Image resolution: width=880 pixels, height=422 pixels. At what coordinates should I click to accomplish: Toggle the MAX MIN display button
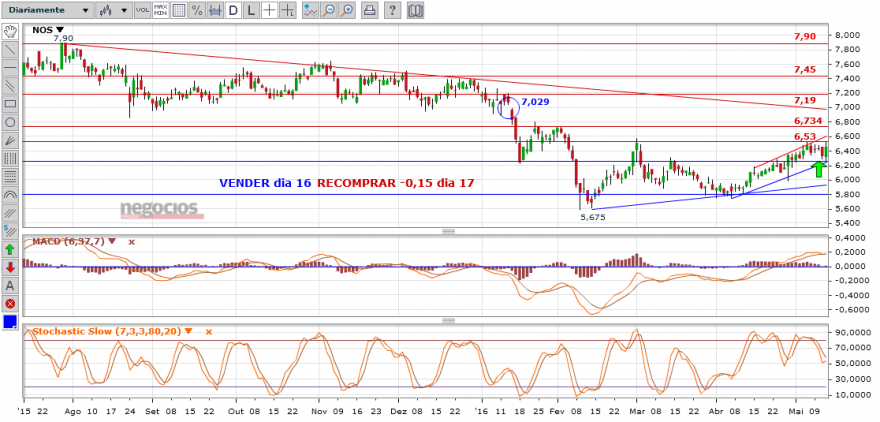tap(161, 10)
